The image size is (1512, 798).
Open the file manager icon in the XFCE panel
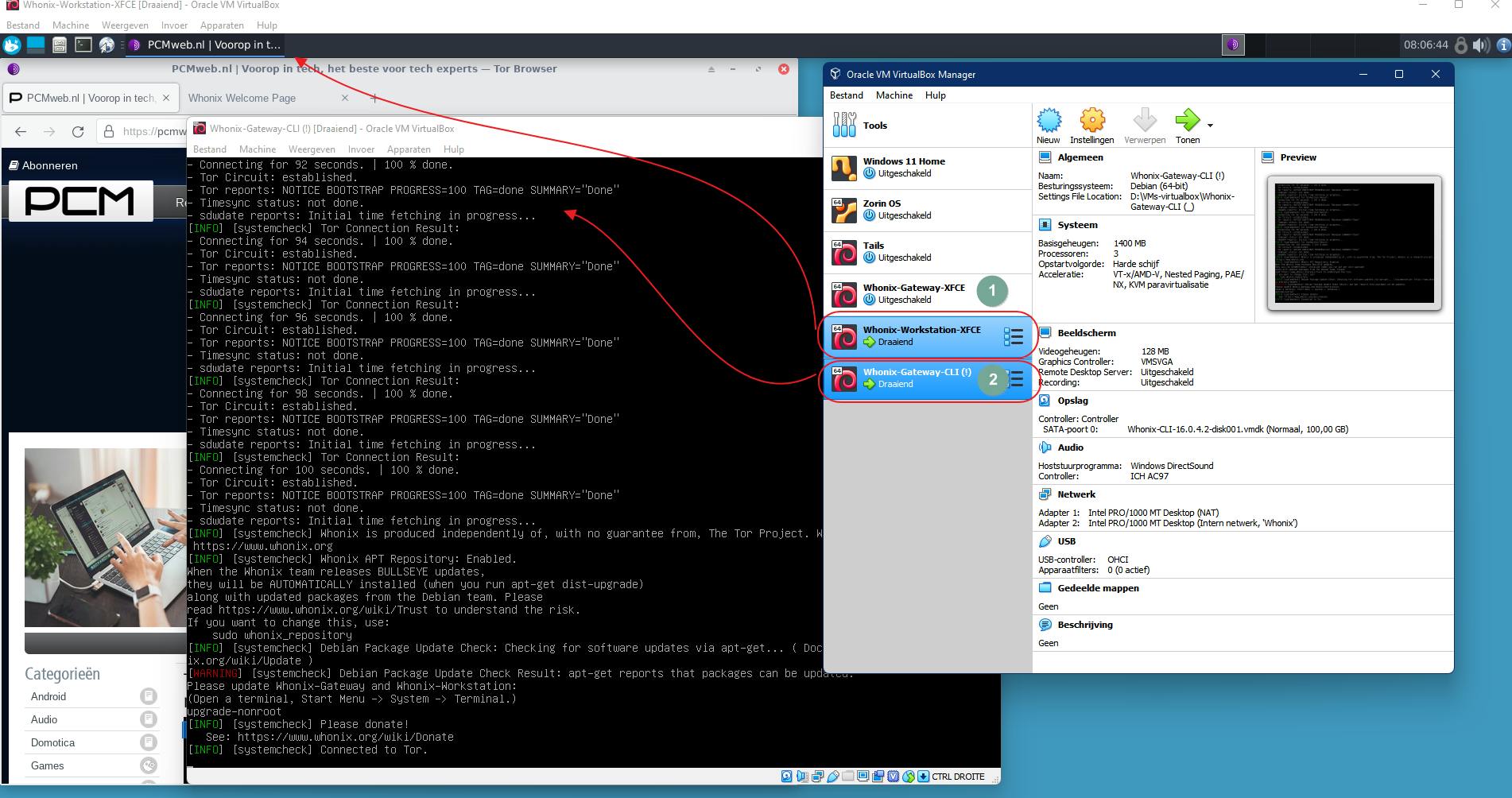click(x=60, y=45)
